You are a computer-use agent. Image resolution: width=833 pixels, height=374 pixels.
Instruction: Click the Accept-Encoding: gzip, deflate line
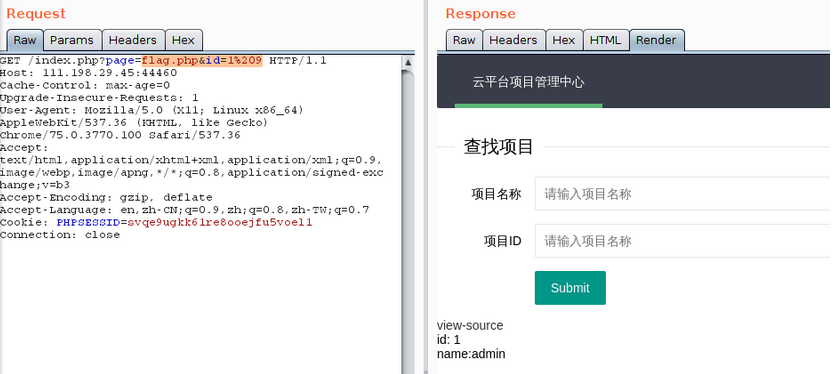[x=106, y=198]
